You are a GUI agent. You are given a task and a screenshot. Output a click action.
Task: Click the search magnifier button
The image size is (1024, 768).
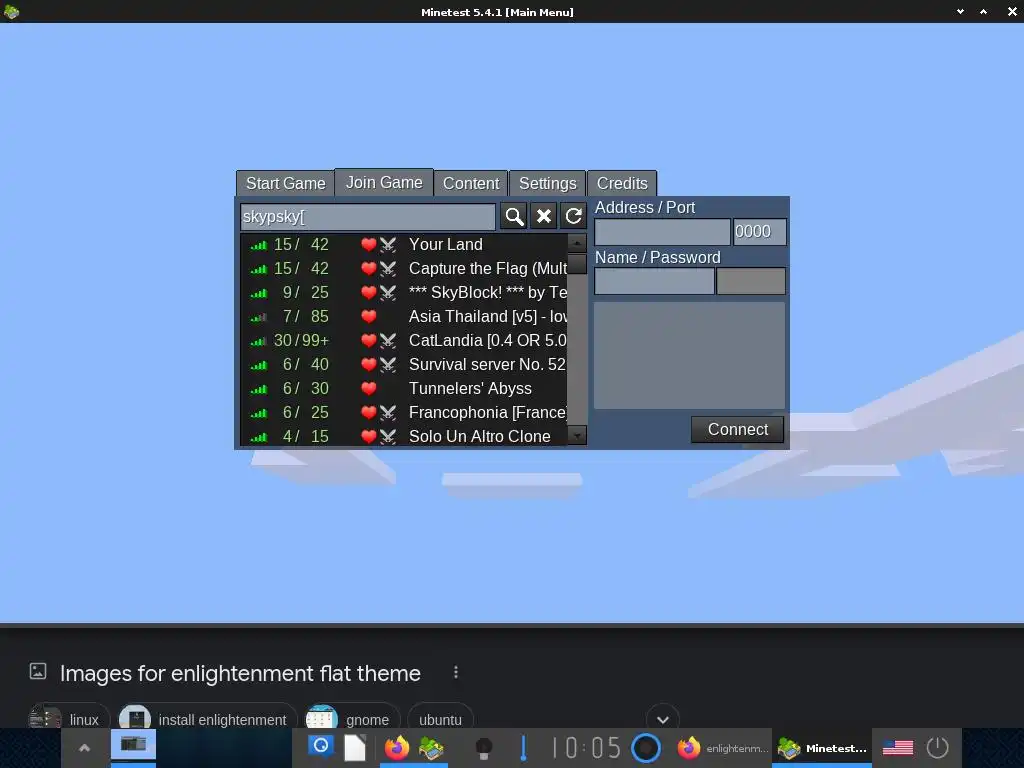tap(514, 216)
